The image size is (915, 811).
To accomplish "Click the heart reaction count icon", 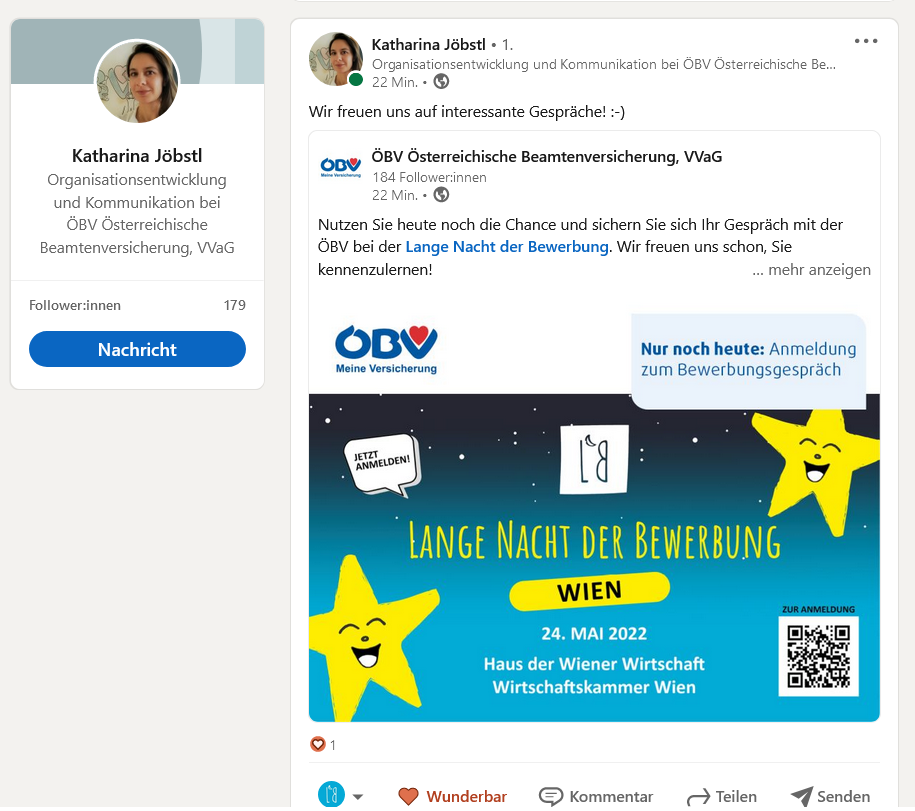I will coord(317,744).
